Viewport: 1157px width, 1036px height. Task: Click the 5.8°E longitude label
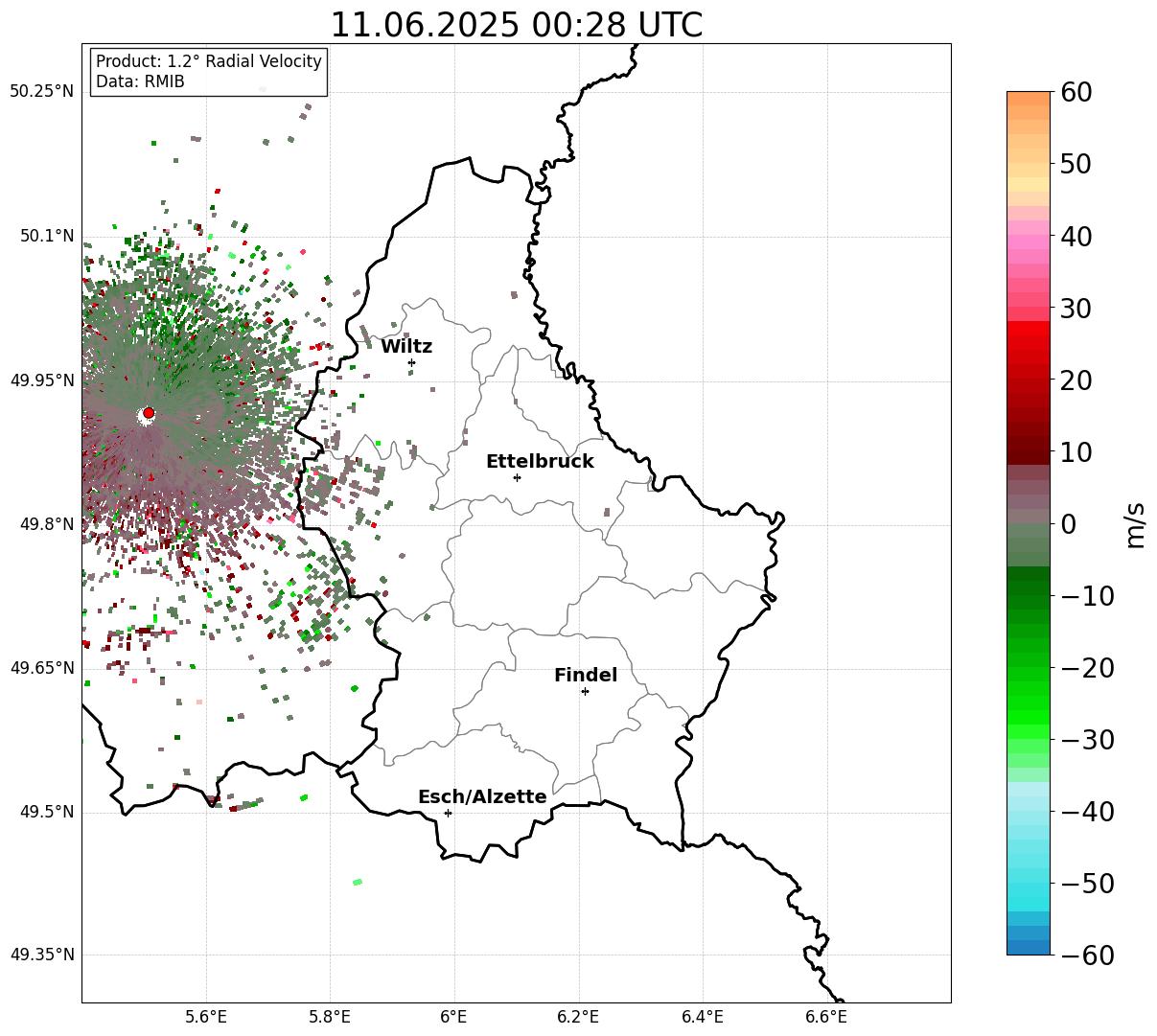(x=331, y=1018)
